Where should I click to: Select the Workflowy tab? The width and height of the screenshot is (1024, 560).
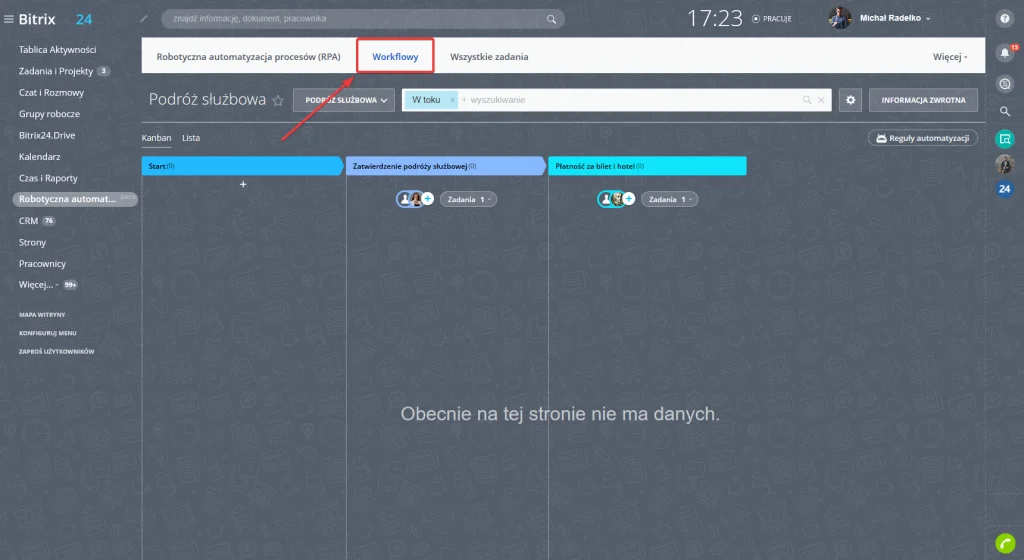click(395, 57)
